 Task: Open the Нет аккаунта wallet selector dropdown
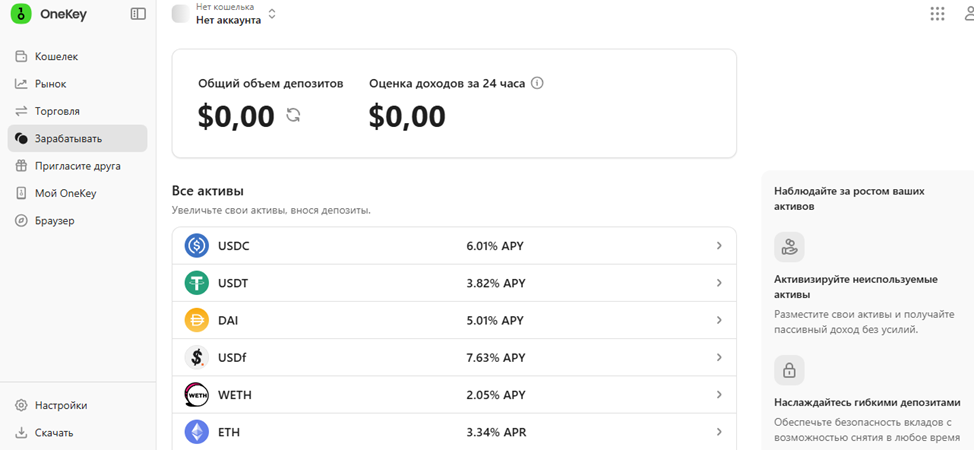[x=235, y=14]
